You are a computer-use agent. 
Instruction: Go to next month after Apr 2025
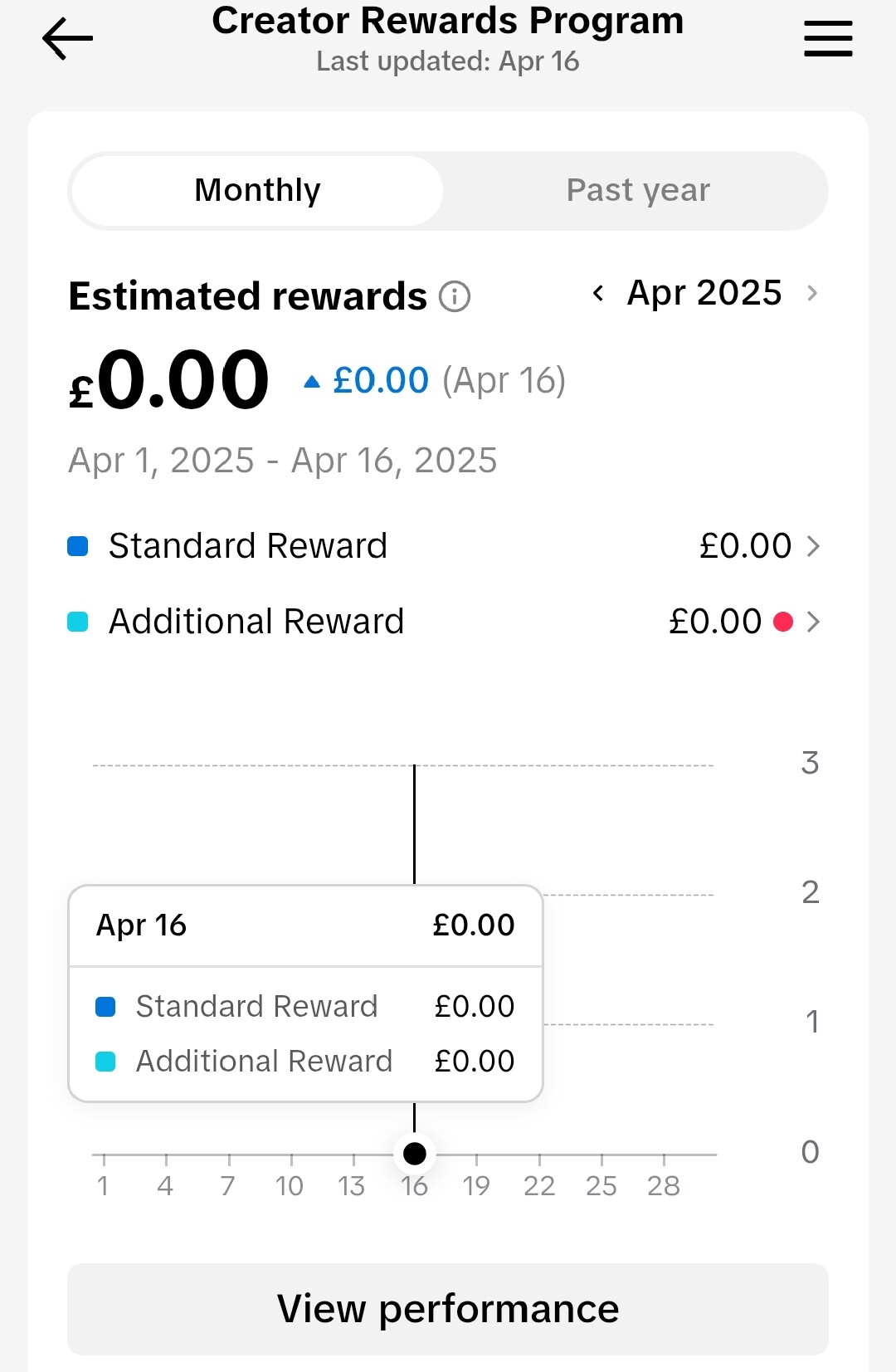[x=812, y=293]
